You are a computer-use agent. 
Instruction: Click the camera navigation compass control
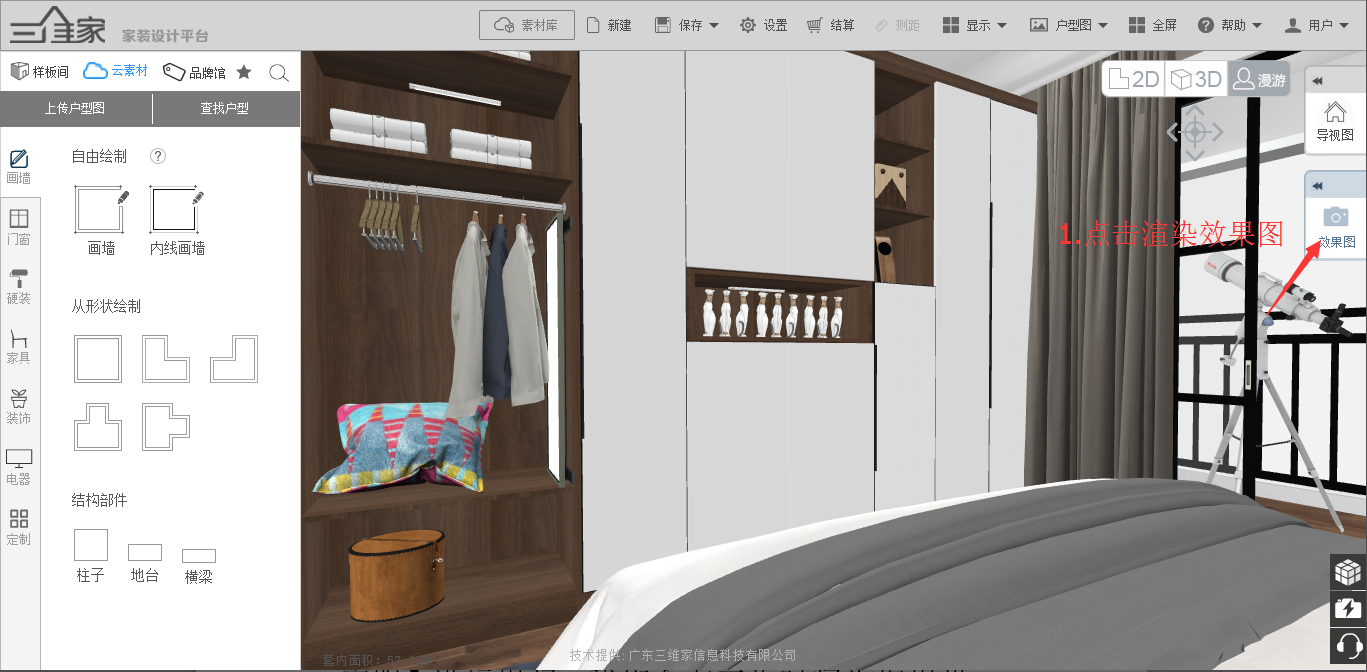point(1195,132)
